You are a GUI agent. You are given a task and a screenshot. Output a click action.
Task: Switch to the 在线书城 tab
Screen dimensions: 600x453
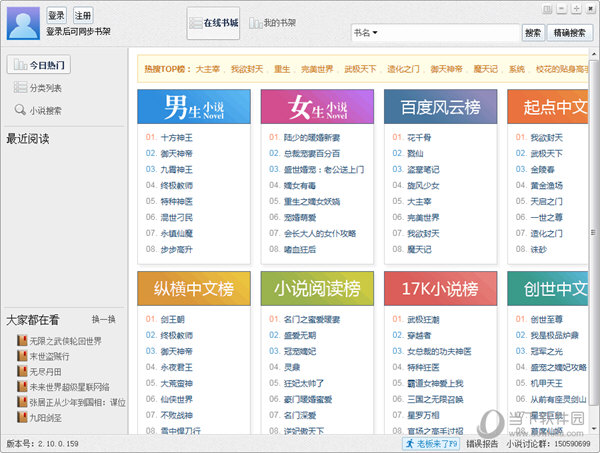tap(214, 23)
